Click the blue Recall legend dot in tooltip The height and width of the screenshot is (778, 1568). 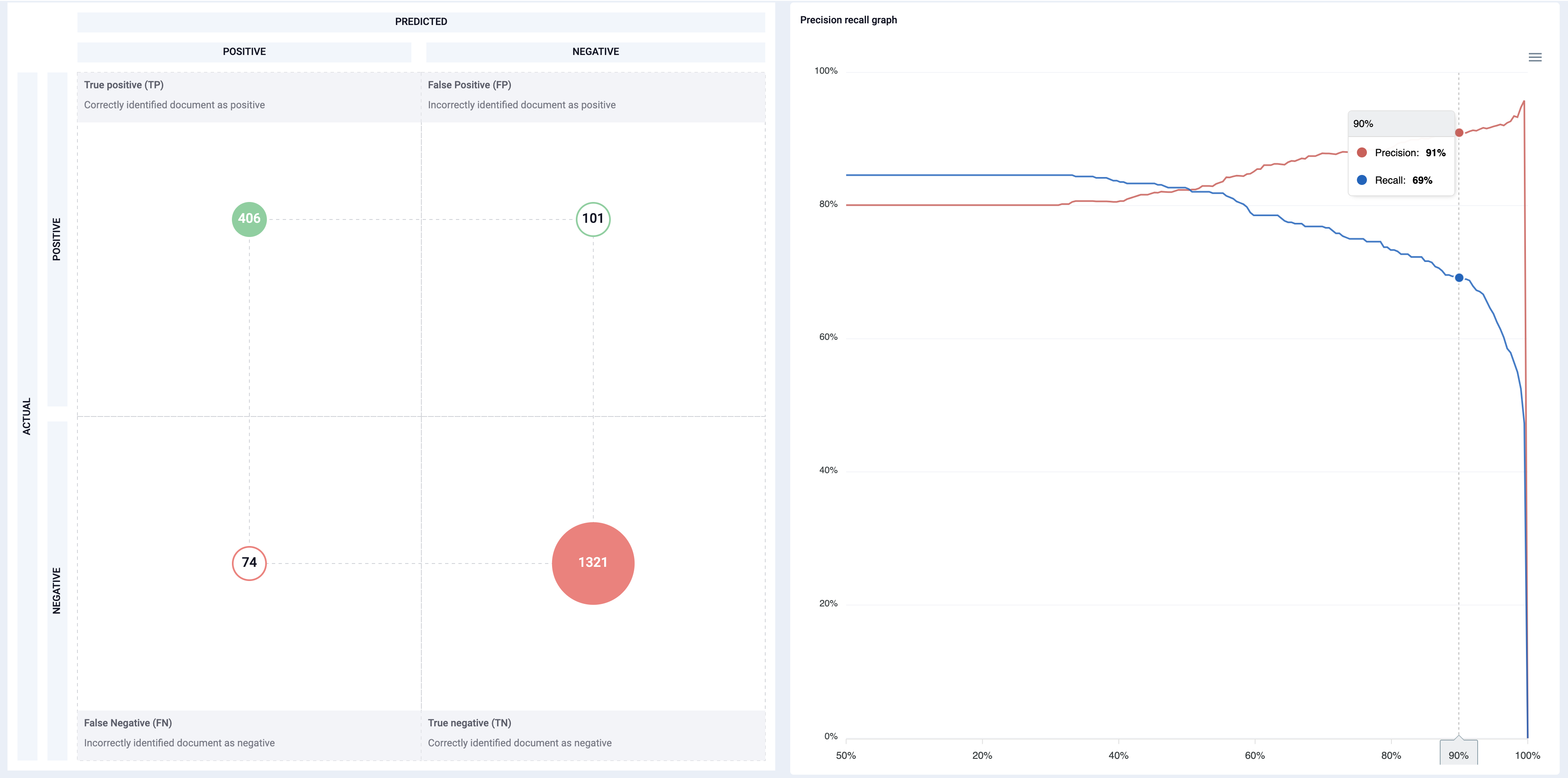point(1361,180)
